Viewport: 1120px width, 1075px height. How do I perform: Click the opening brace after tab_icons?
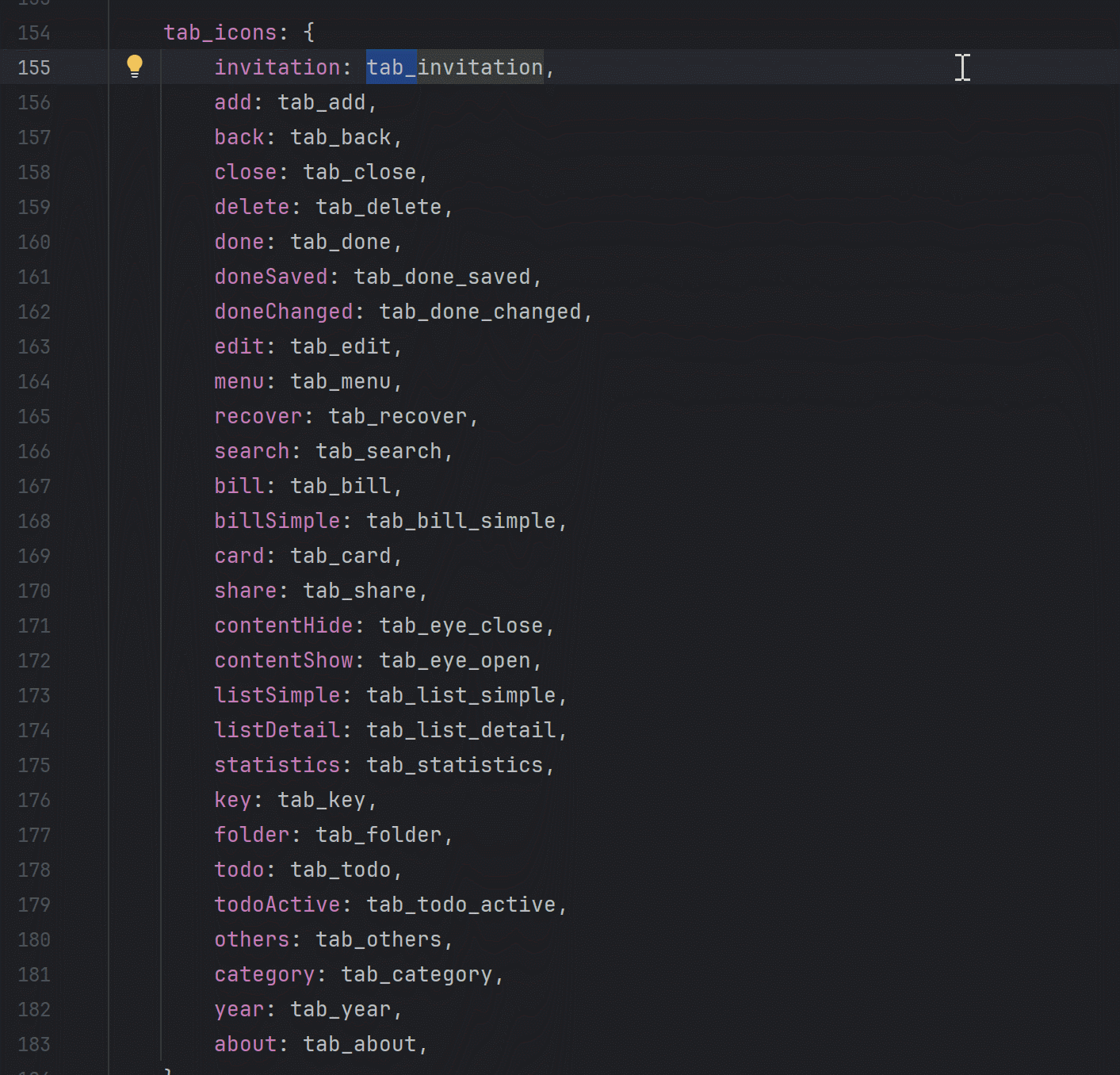[308, 32]
